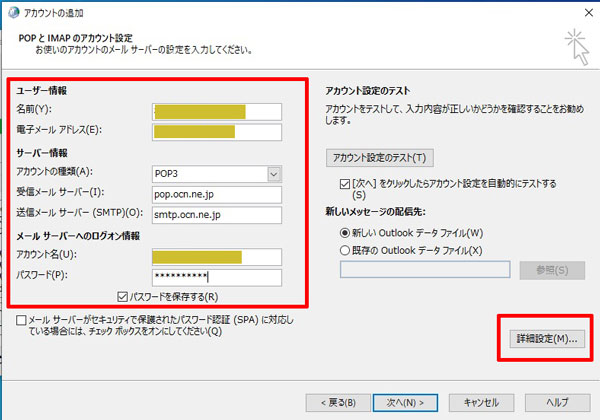
Task: Click the パスワード(P) password field
Action: coord(217,277)
